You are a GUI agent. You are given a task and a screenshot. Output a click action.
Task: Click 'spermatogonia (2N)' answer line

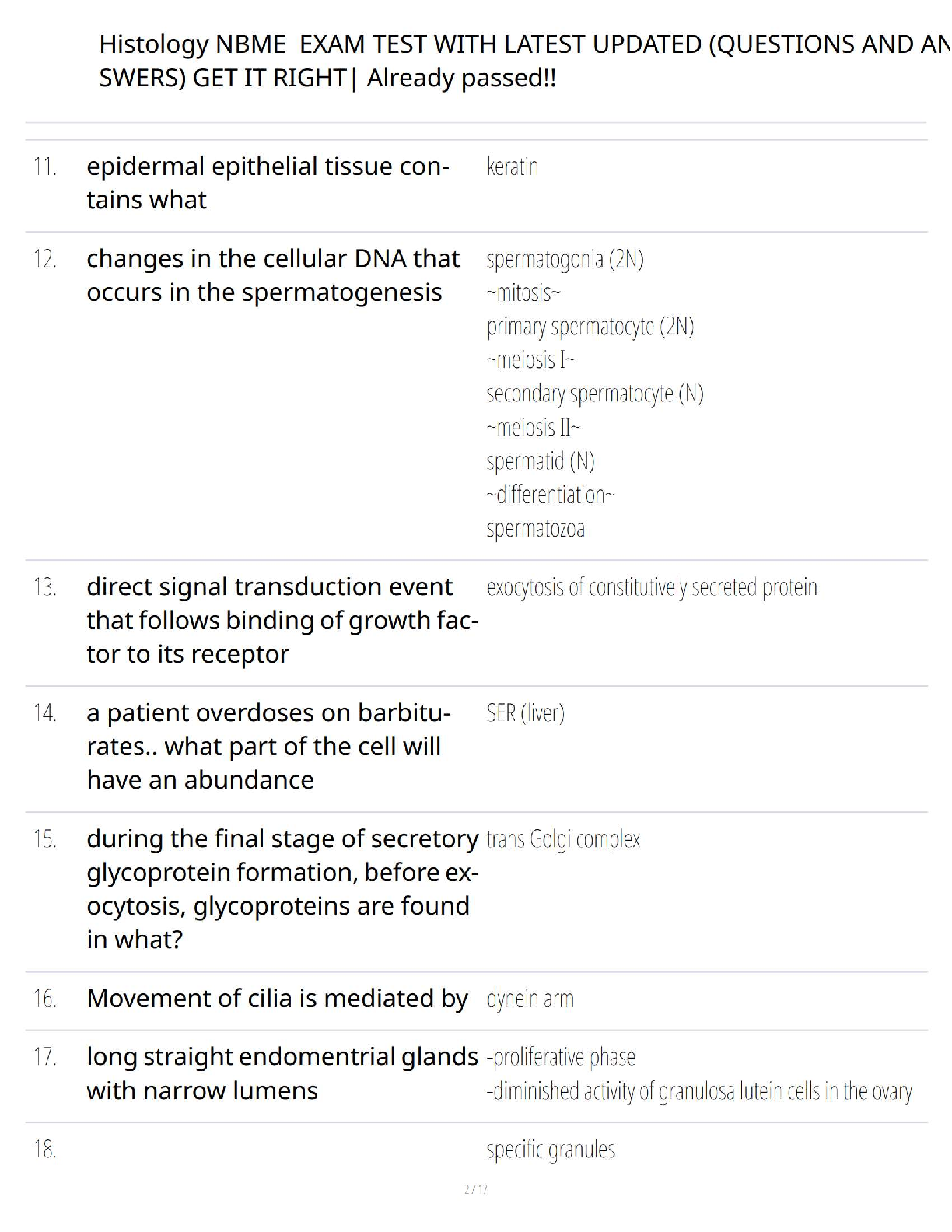[x=565, y=259]
